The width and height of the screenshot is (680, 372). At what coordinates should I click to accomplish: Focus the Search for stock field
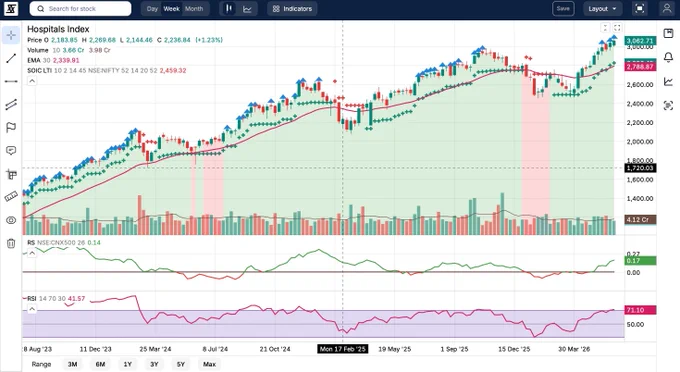80,9
